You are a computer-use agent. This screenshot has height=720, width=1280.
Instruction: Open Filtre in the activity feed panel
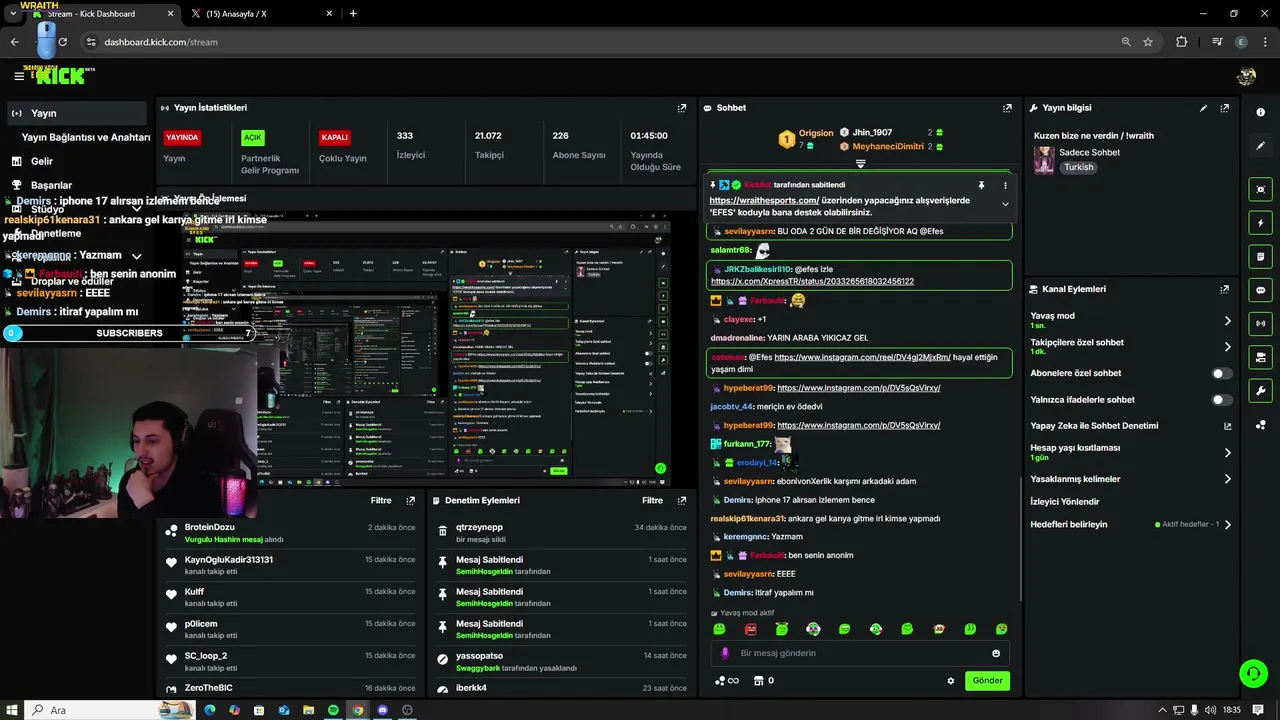pos(381,500)
